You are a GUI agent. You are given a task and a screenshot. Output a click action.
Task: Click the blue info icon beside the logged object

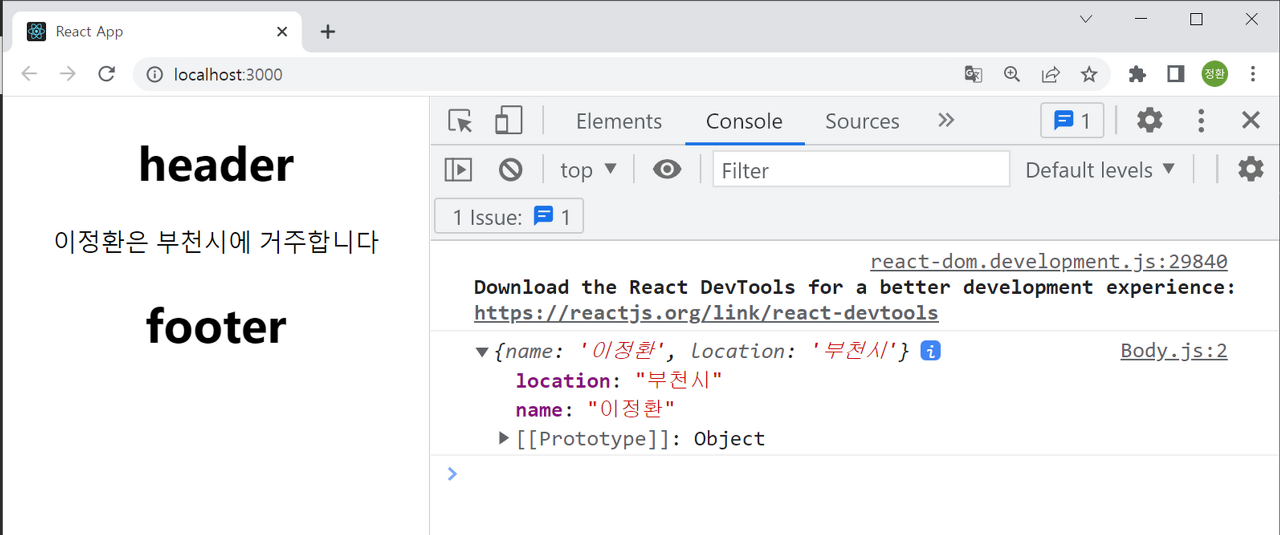(x=930, y=351)
